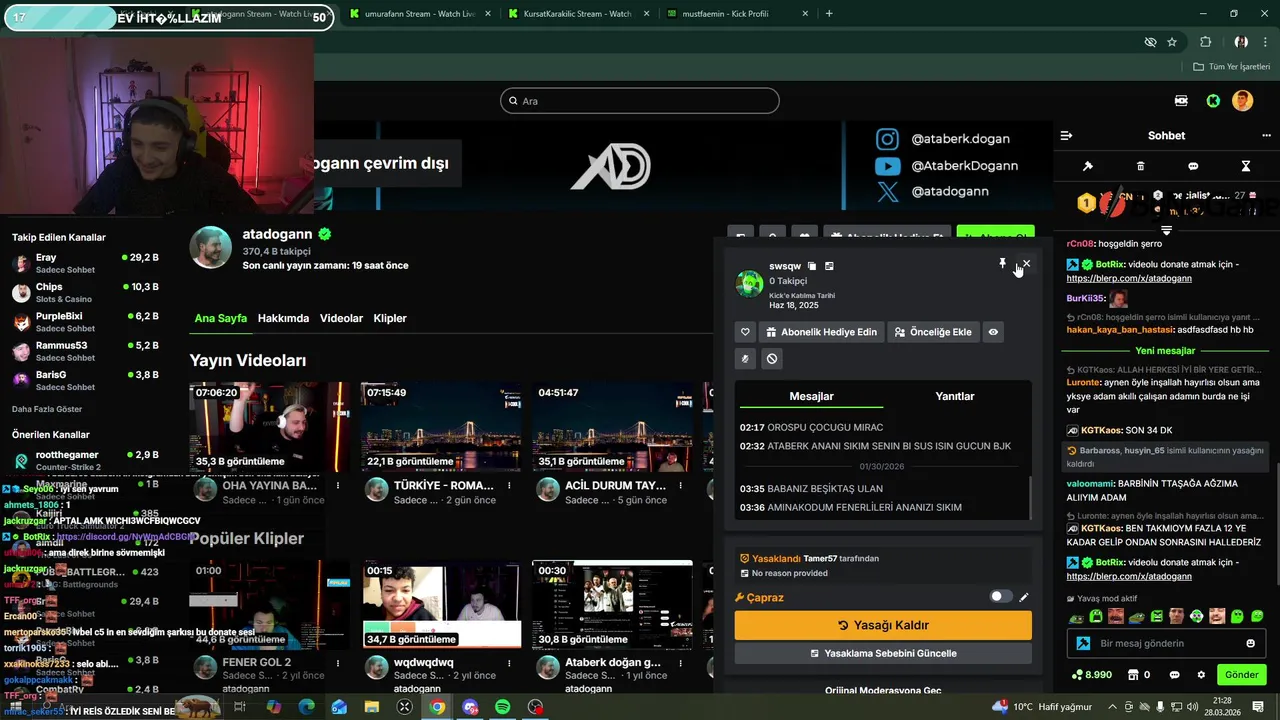
Task: Click Yasaklama Sebebini Güncelle button
Action: [883, 653]
